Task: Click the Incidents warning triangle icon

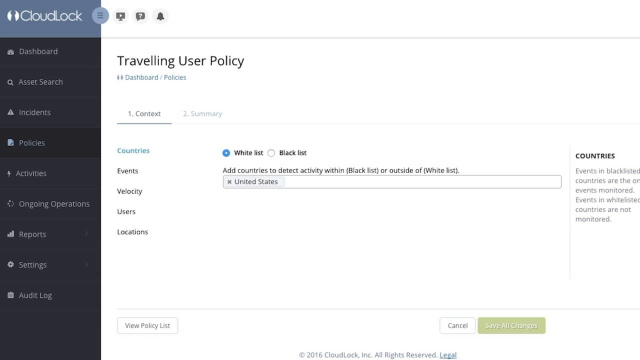Action: 11,112
